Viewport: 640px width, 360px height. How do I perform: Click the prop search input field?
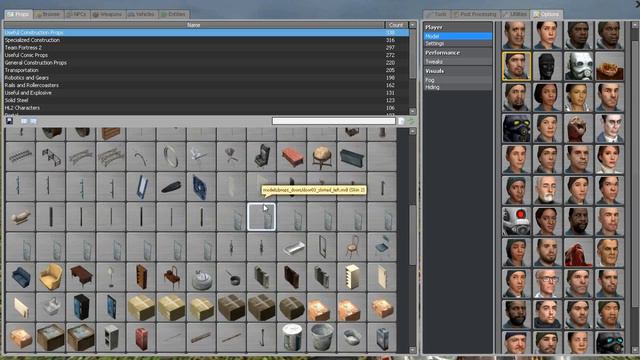333,121
